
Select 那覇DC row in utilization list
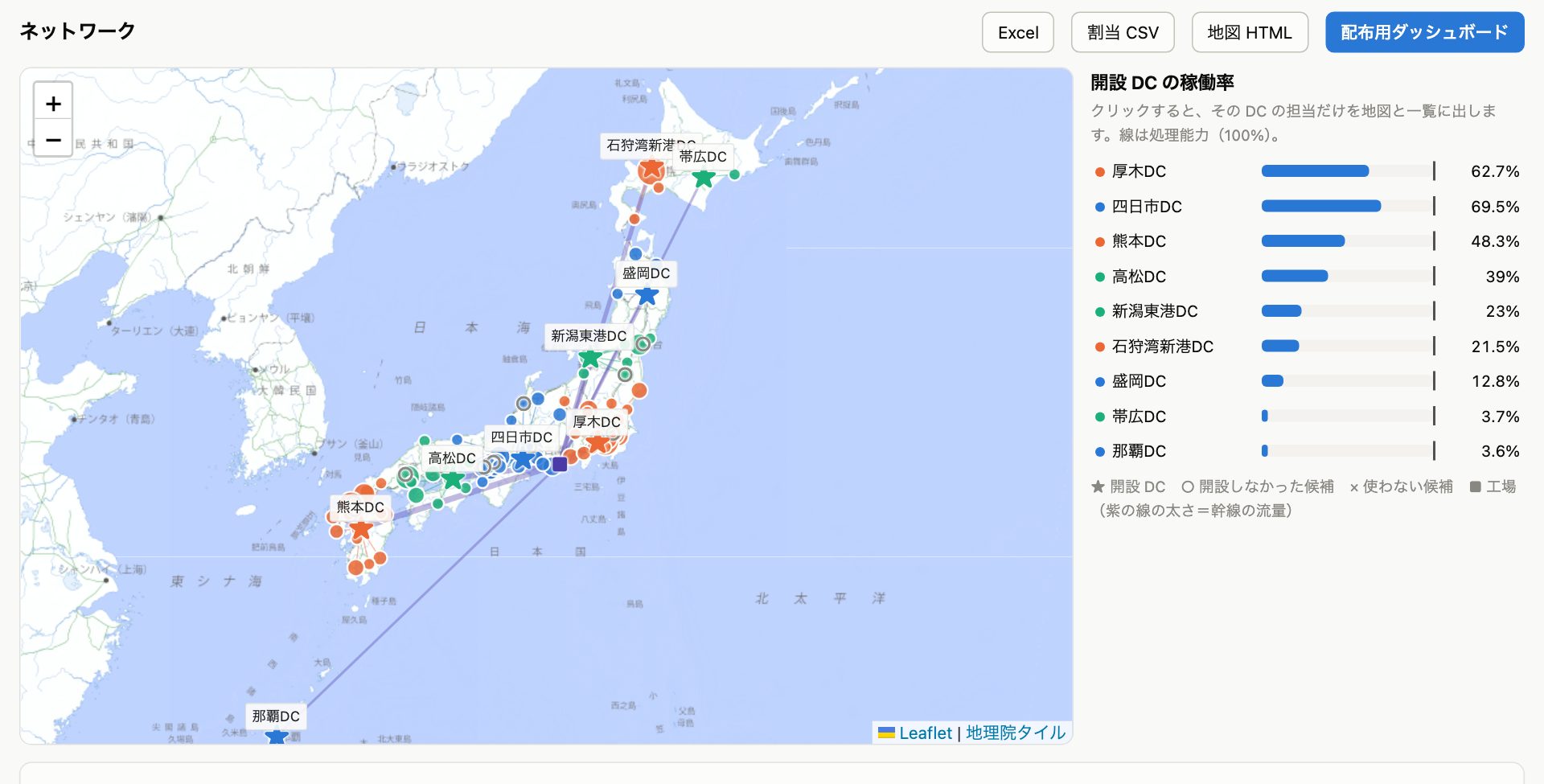tap(1307, 451)
